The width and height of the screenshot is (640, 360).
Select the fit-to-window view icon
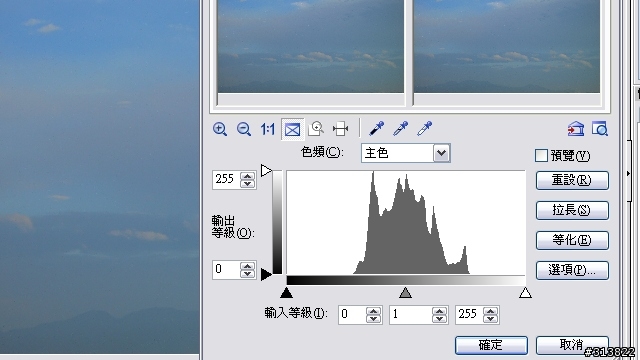coord(292,130)
